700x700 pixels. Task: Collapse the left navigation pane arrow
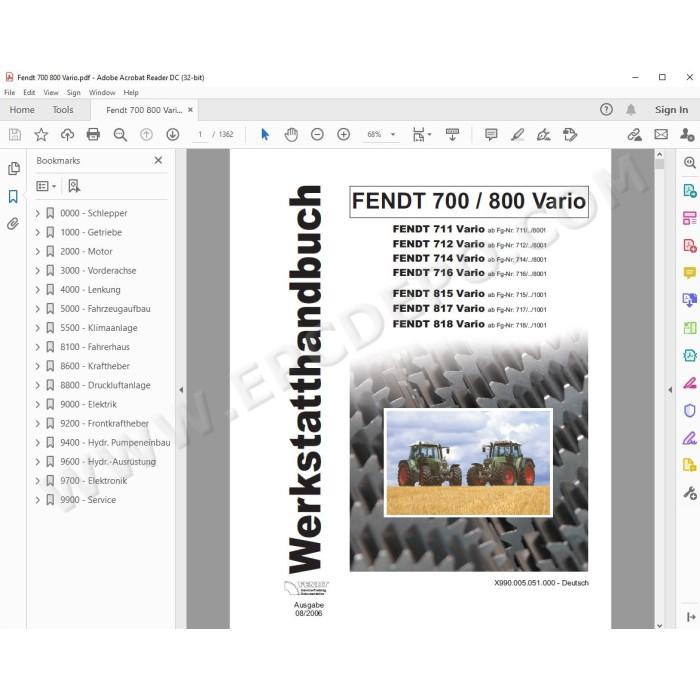point(181,390)
